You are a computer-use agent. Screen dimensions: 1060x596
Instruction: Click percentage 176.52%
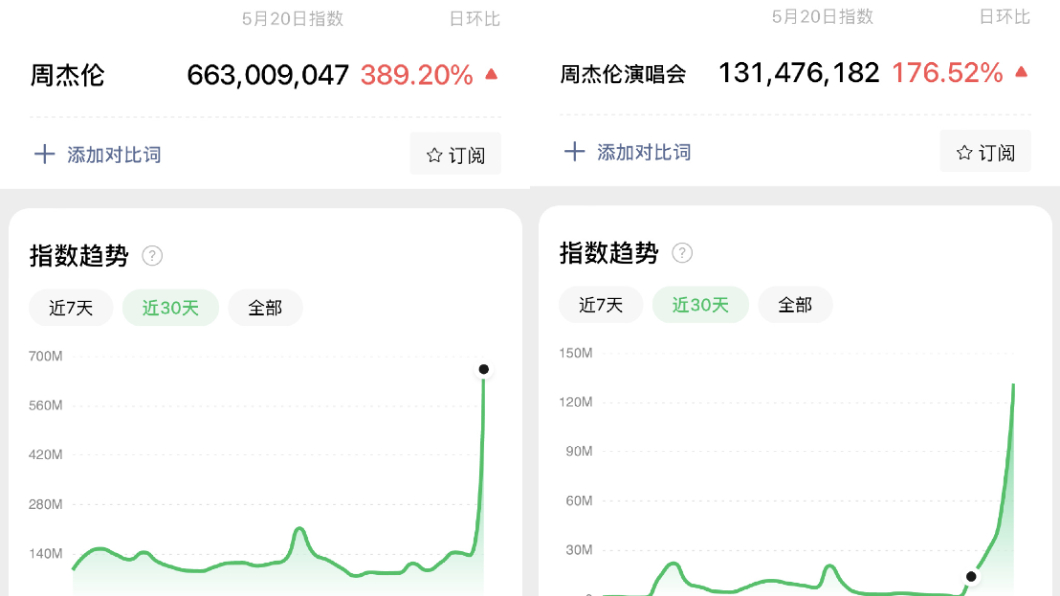947,72
